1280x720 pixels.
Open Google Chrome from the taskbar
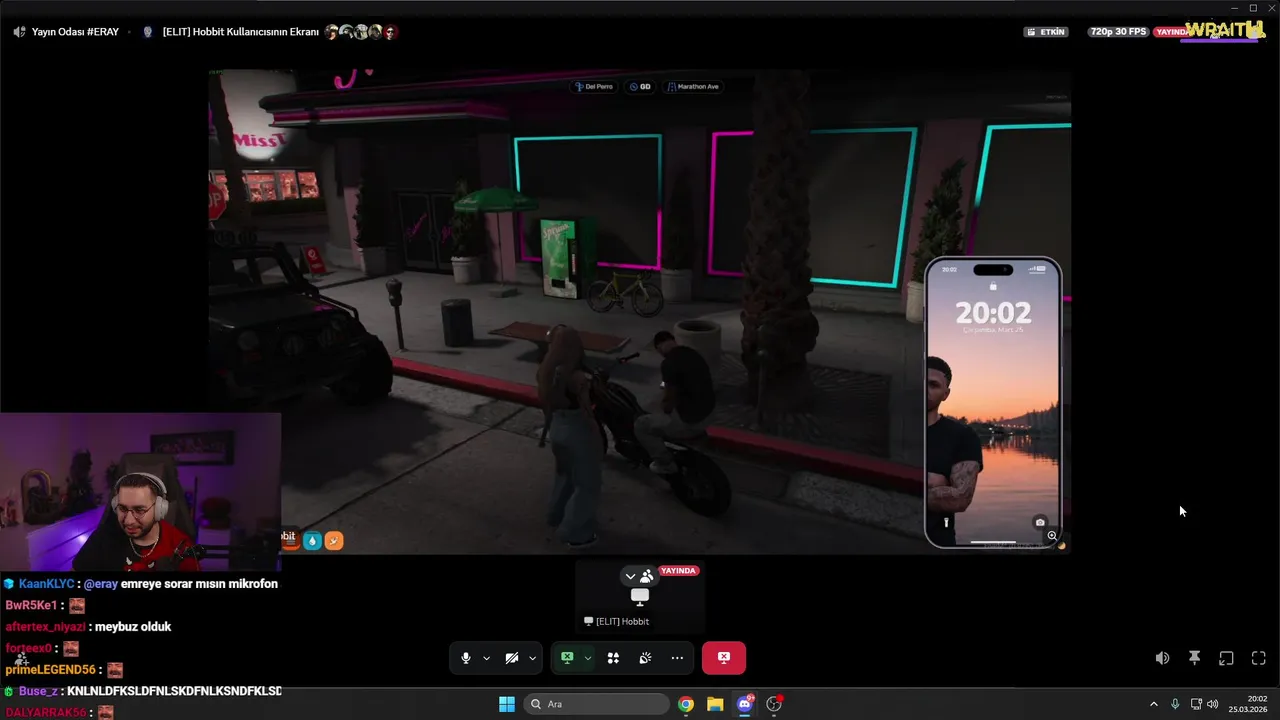pyautogui.click(x=686, y=704)
